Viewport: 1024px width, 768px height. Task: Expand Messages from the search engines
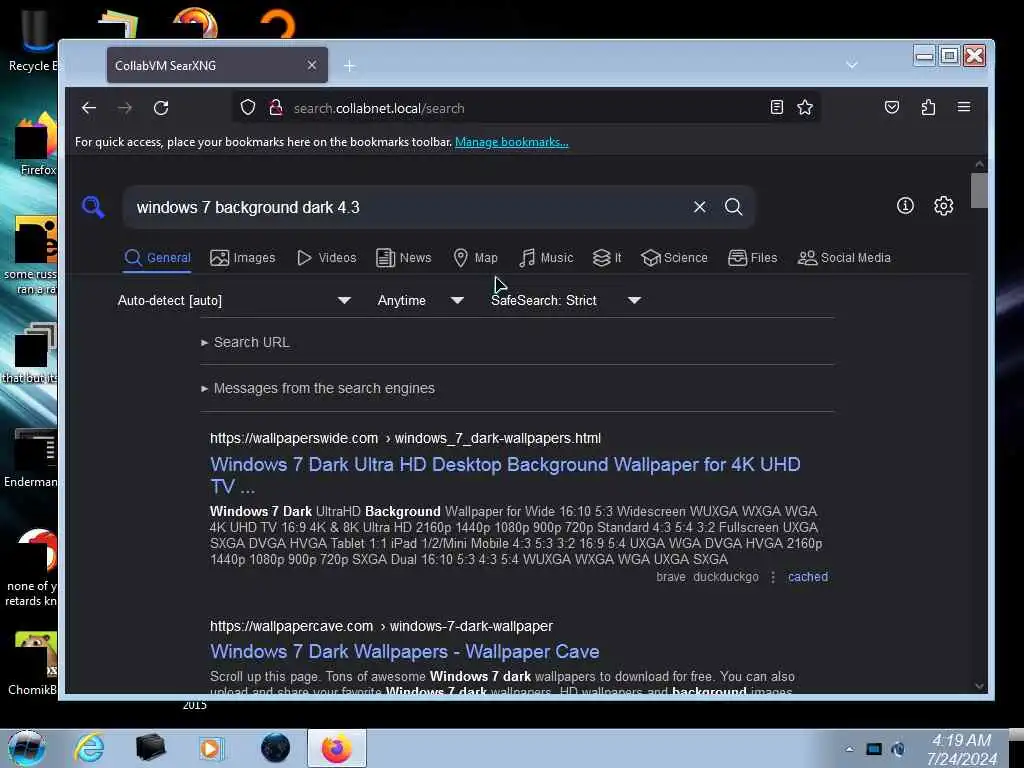318,388
